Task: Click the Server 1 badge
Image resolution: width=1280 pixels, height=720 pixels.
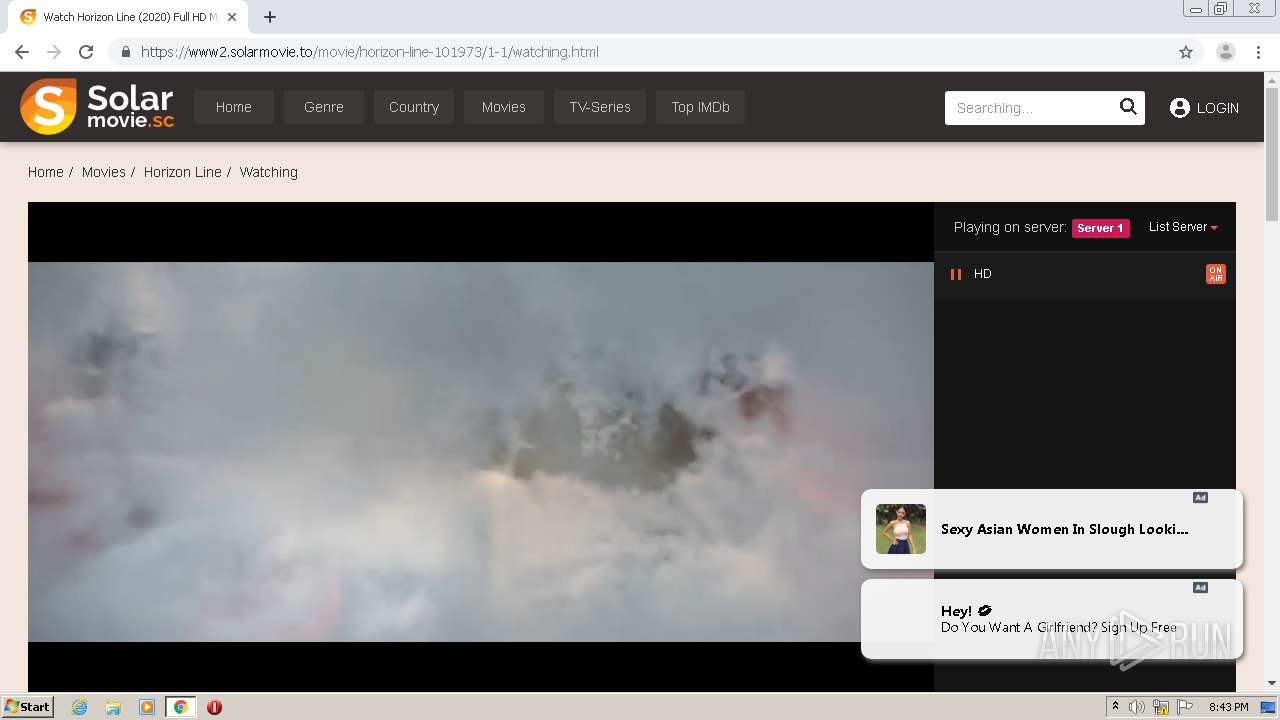Action: 1101,228
